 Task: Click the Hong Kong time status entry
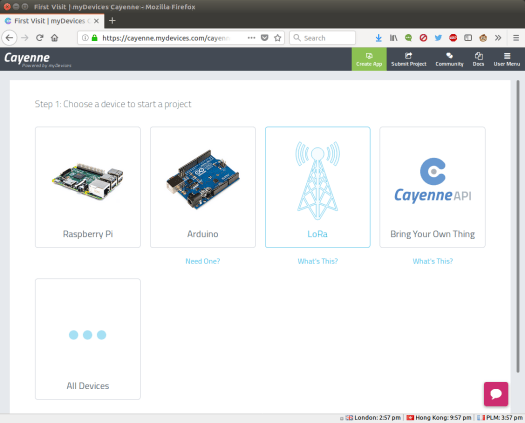(x=439, y=418)
